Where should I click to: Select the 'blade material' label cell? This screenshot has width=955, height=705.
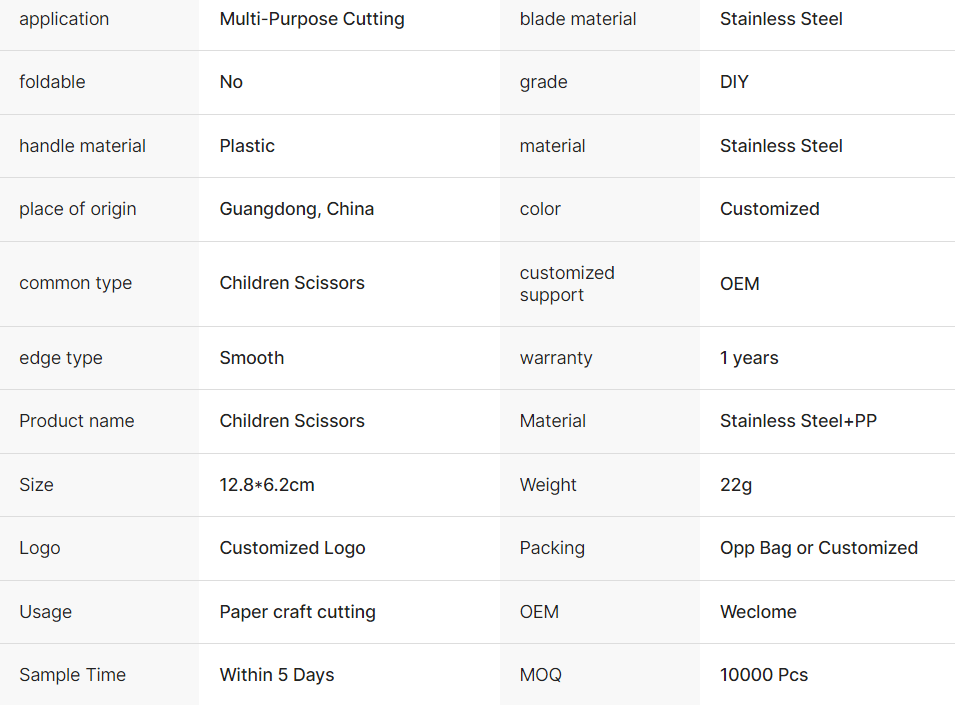pos(578,19)
